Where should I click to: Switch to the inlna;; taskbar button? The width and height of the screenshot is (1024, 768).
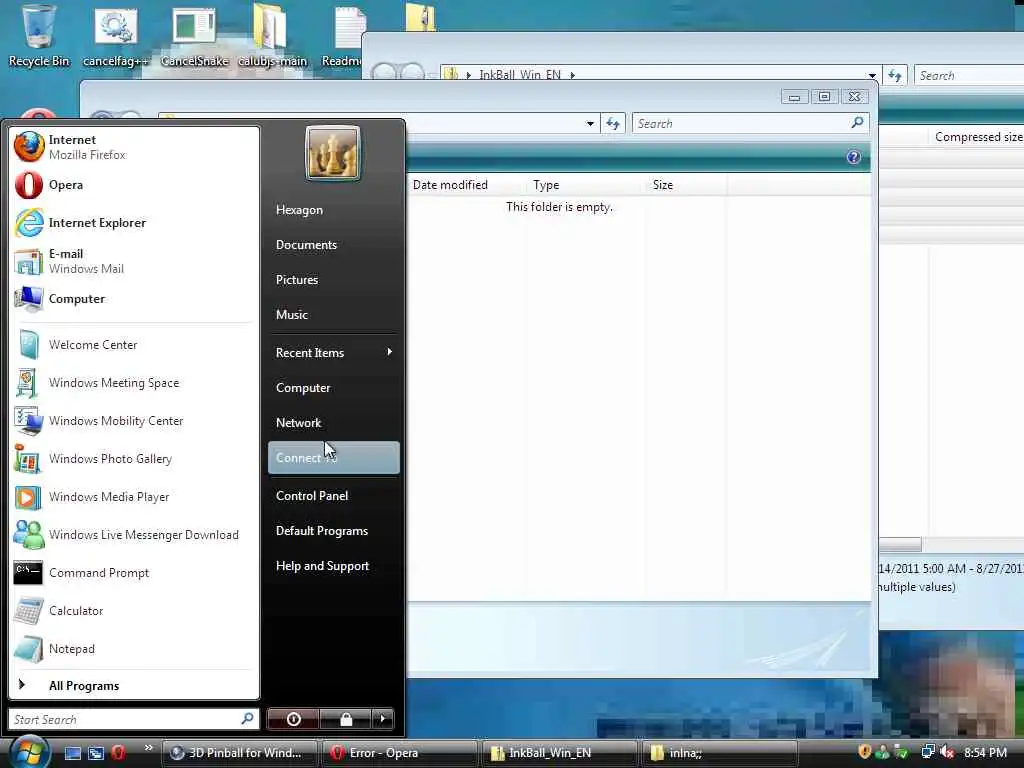[x=720, y=753]
